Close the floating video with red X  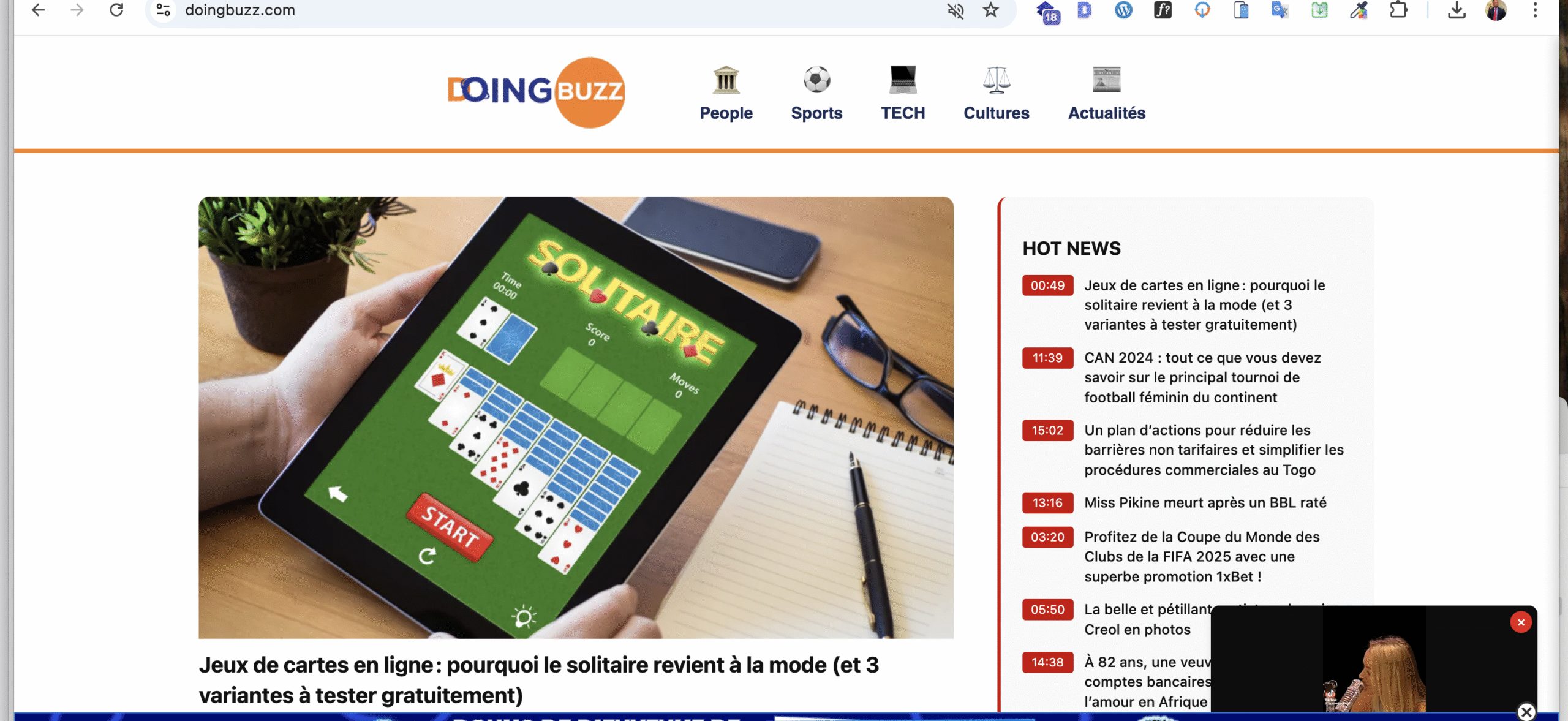[1521, 622]
